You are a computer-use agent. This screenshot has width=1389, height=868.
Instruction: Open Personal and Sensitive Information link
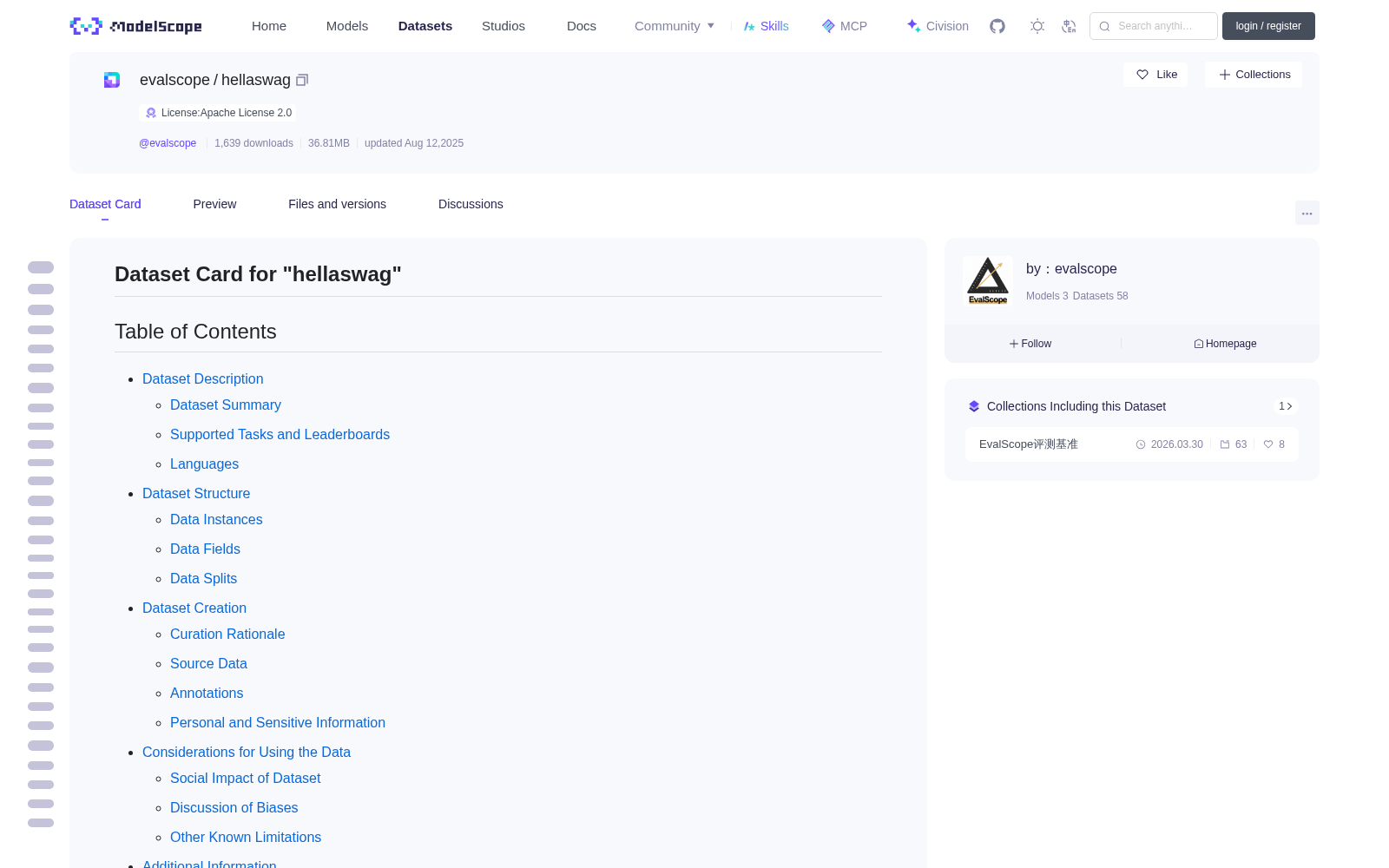click(278, 722)
